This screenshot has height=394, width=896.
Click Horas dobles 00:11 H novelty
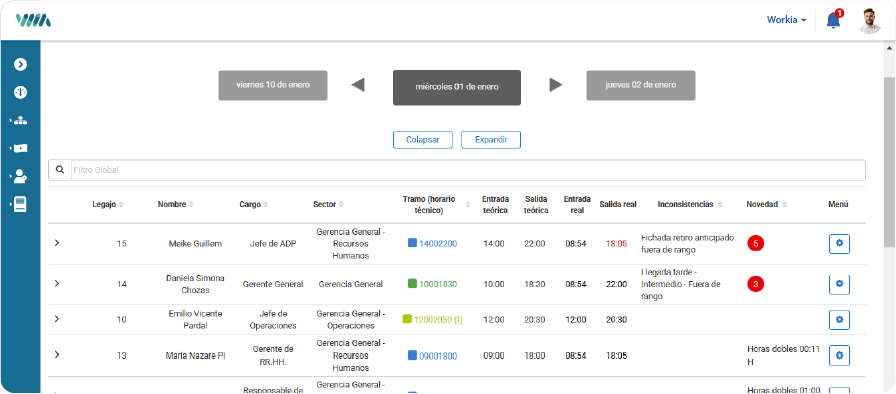783,355
